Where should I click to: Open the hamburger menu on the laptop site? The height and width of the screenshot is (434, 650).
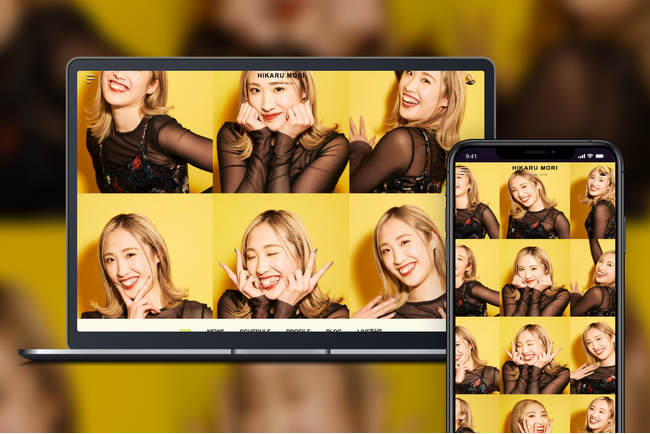click(x=90, y=79)
